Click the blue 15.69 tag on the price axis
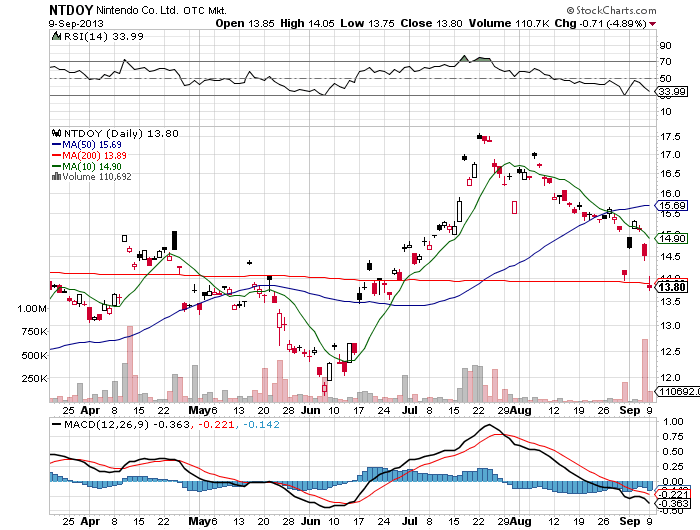 pyautogui.click(x=672, y=205)
